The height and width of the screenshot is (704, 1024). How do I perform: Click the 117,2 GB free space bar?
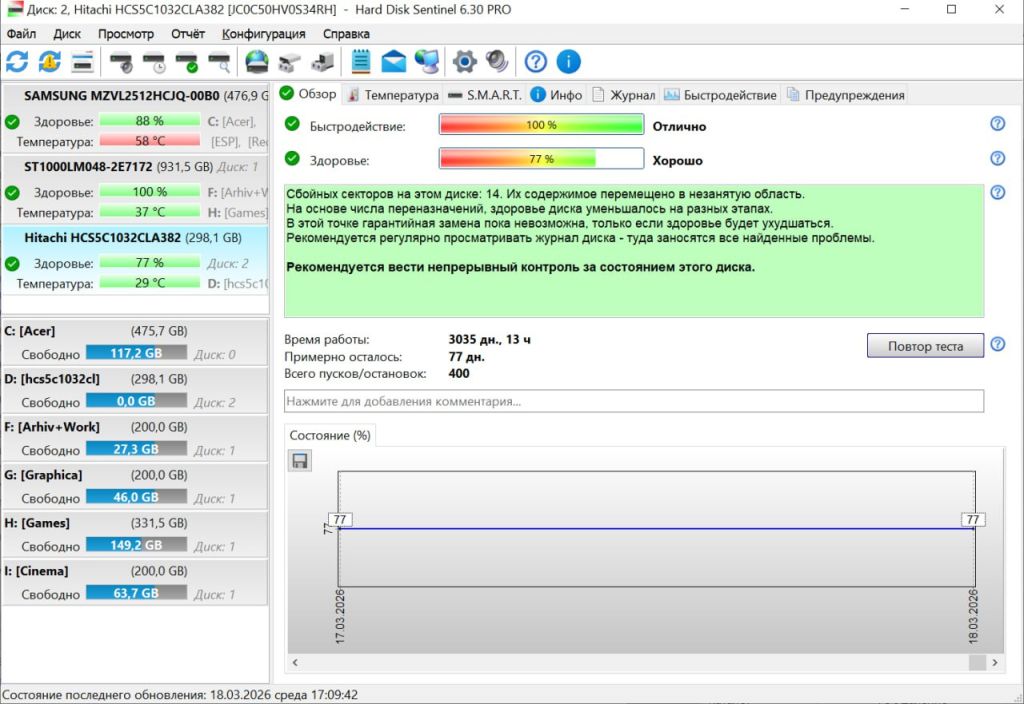(136, 353)
